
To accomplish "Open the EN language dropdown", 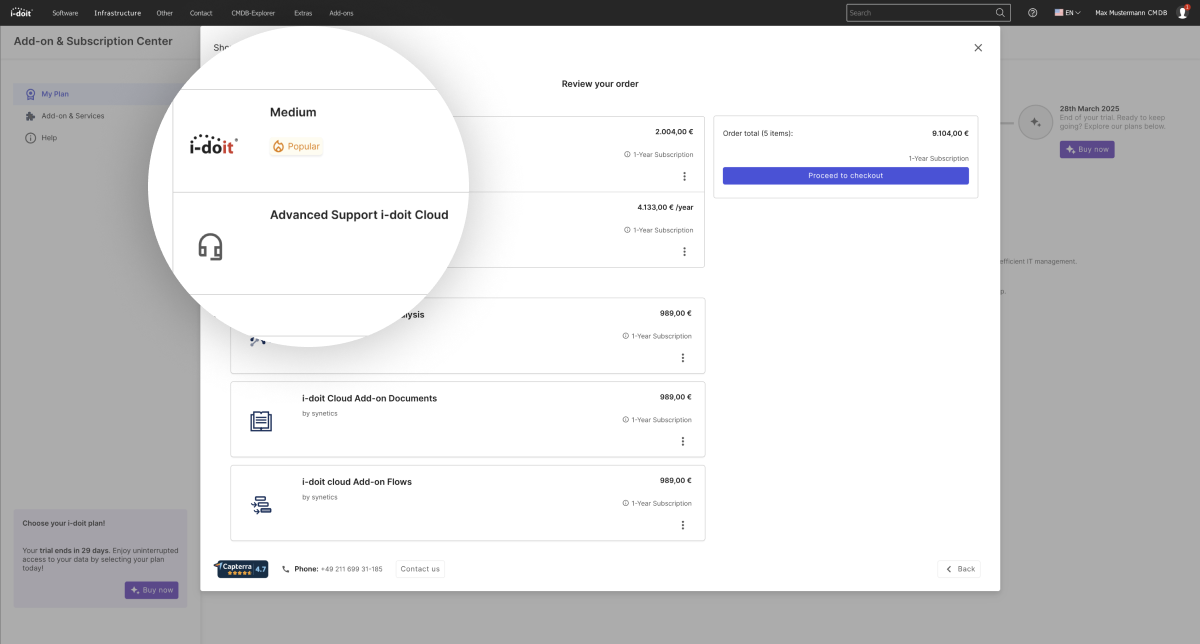I will click(1067, 13).
